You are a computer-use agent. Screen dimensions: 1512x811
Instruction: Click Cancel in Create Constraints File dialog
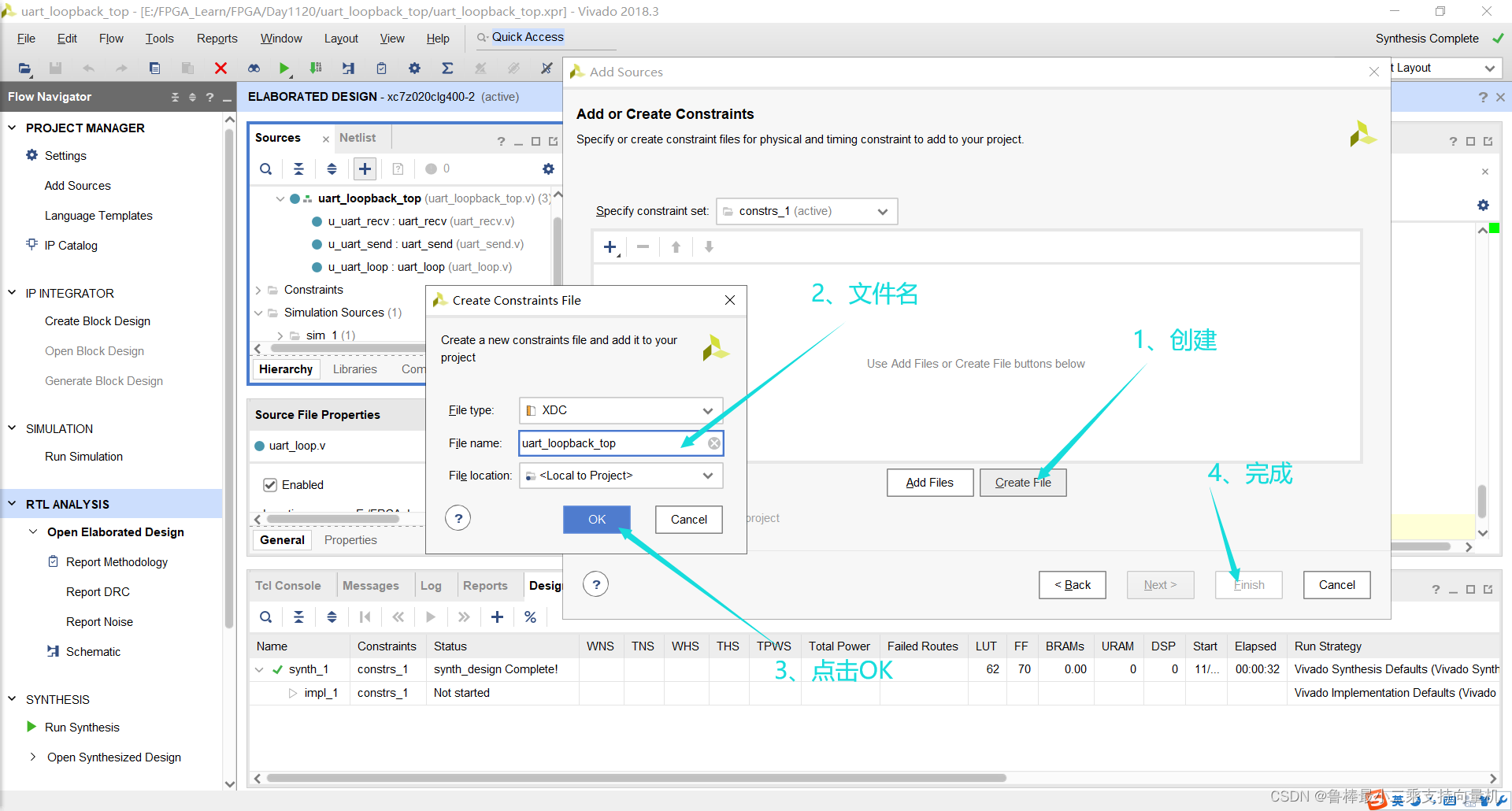click(x=689, y=520)
